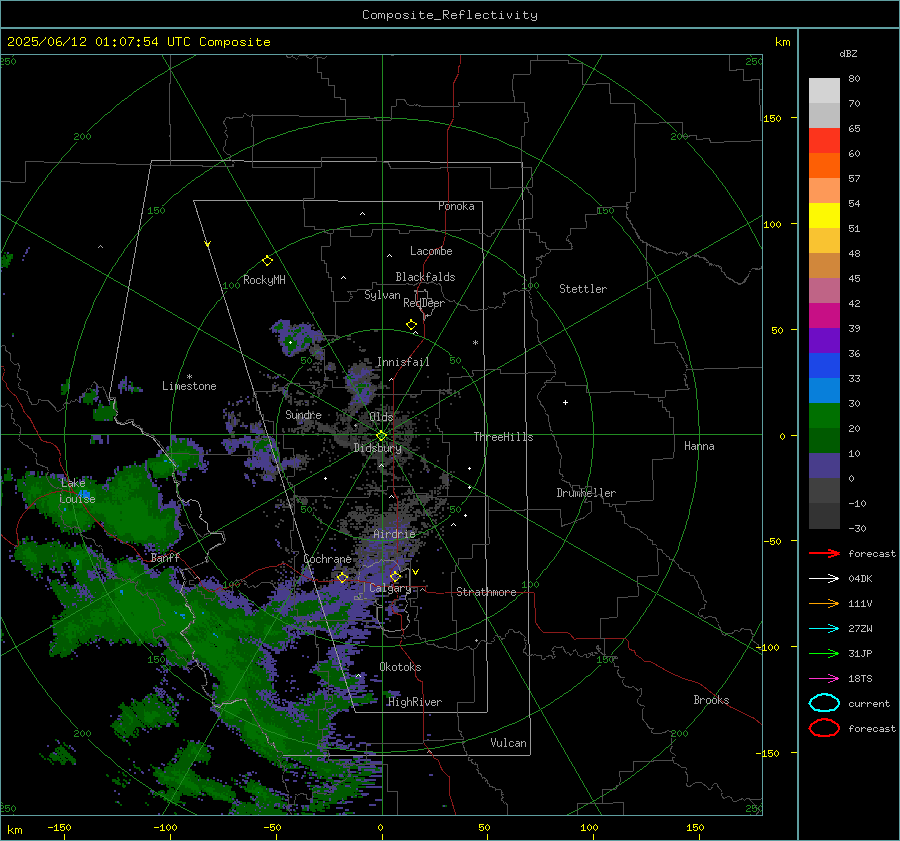Click the yellow diamond marker below RedDeer
Screen dimensions: 900x841
(x=412, y=325)
